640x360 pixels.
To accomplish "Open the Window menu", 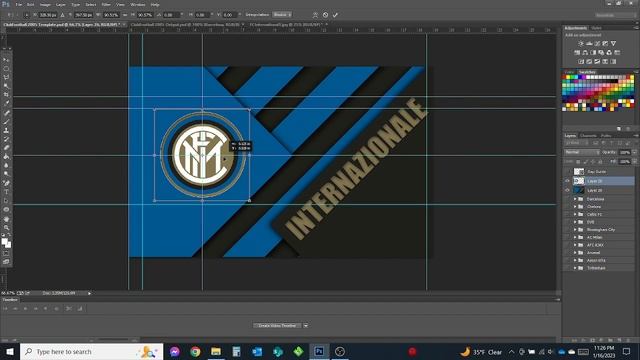I will coord(138,4).
